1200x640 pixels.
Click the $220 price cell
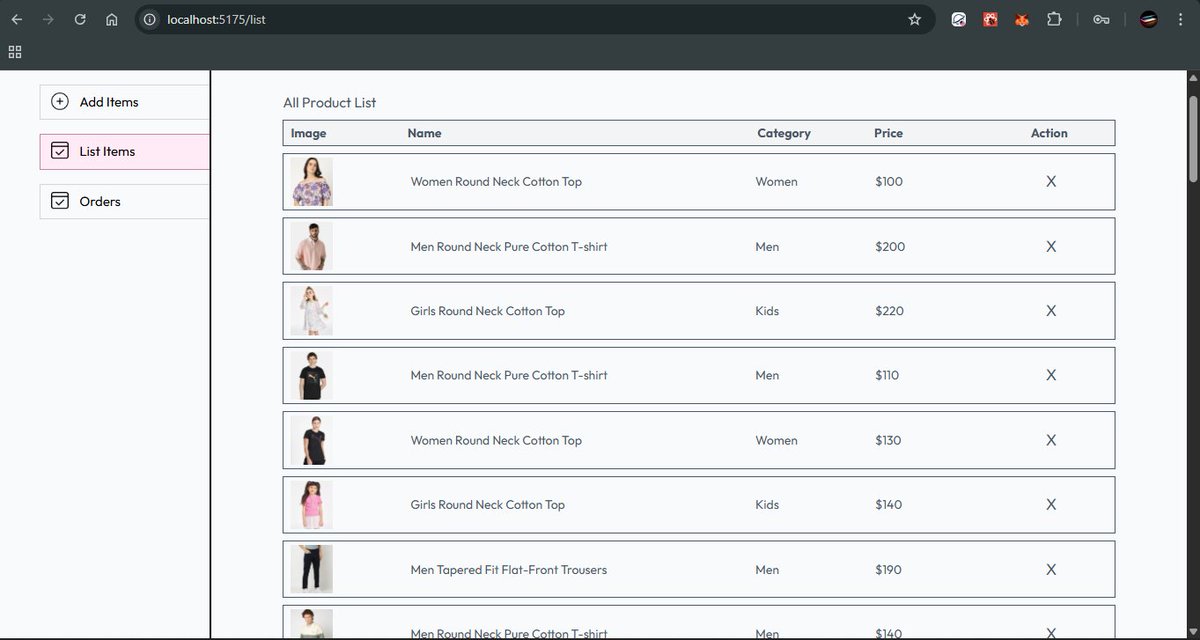[x=889, y=311]
